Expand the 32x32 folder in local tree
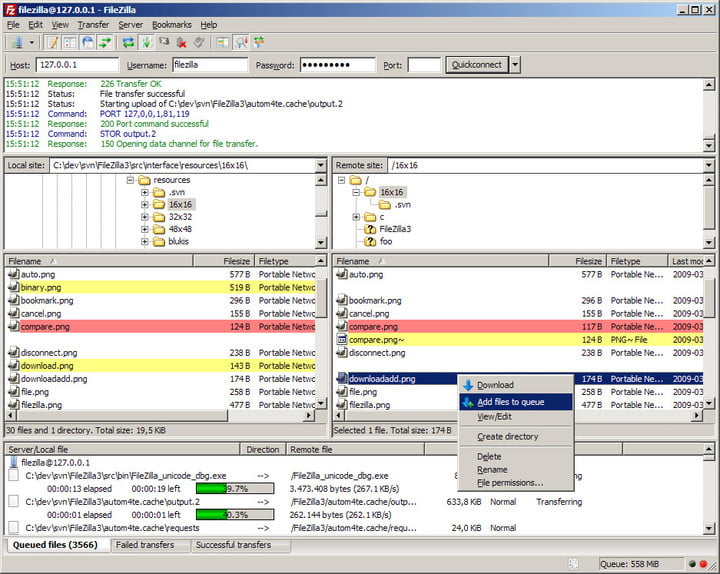This screenshot has width=720, height=574. click(x=145, y=216)
